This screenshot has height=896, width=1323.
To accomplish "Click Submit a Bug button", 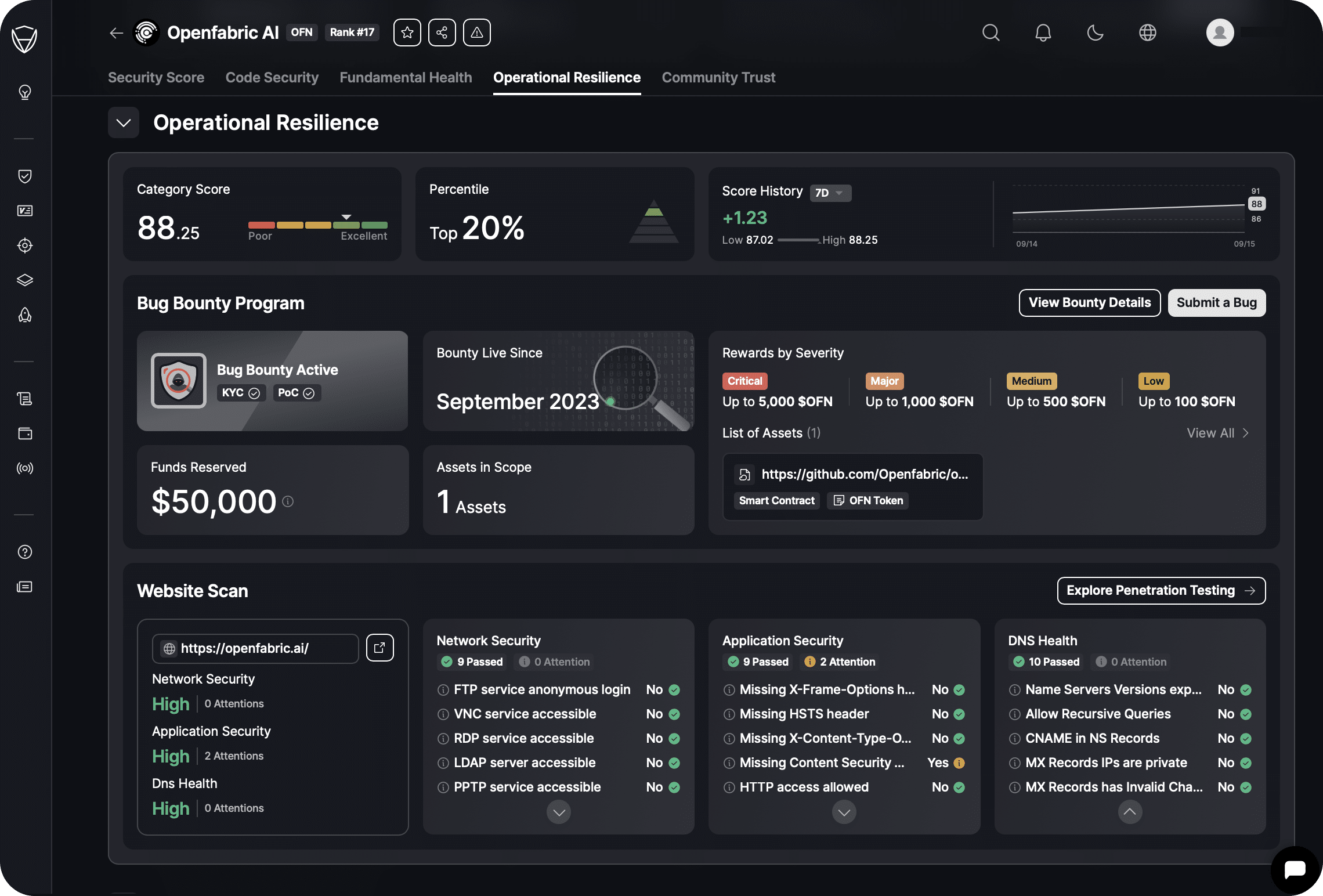I will (x=1217, y=303).
